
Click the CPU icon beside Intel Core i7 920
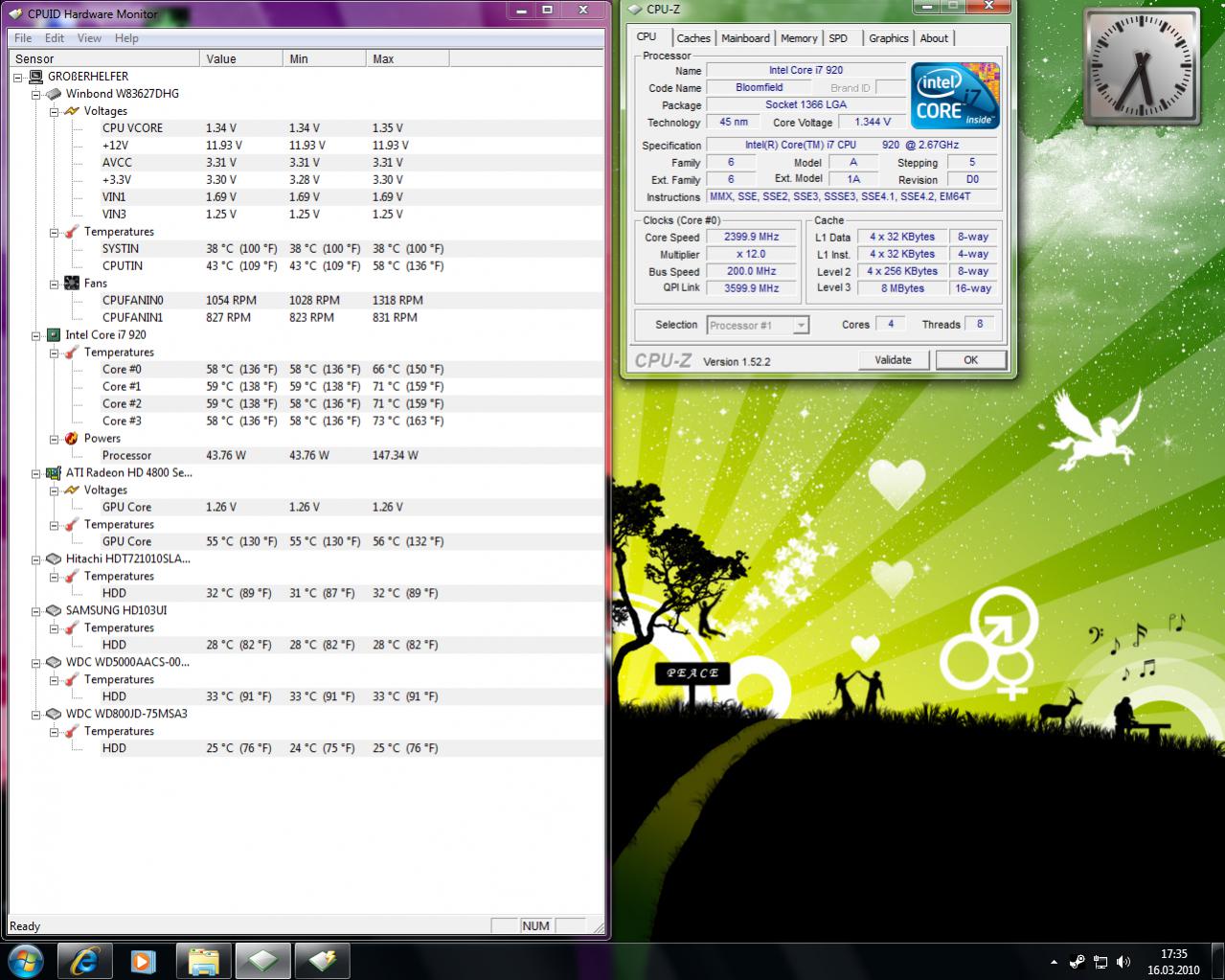pos(54,335)
